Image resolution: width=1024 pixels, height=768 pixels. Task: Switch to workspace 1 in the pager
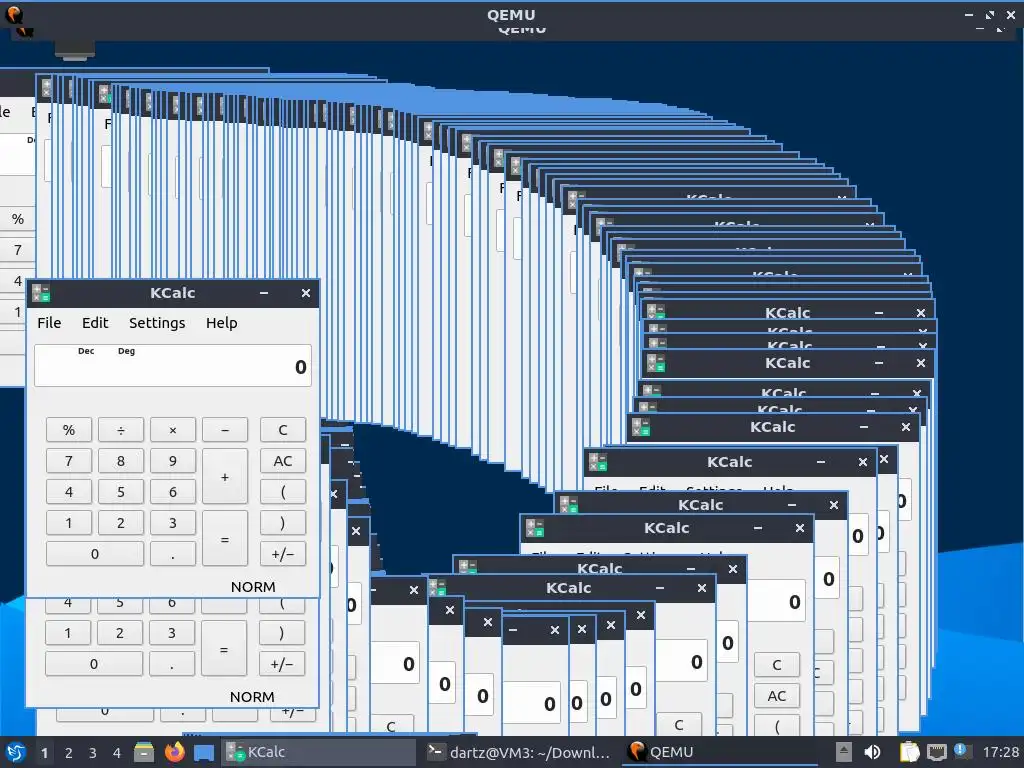[44, 753]
